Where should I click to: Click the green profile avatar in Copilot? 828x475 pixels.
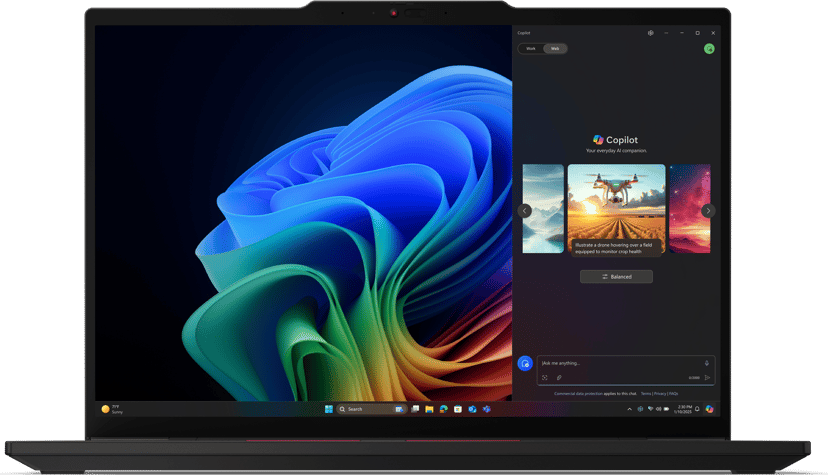click(x=709, y=49)
